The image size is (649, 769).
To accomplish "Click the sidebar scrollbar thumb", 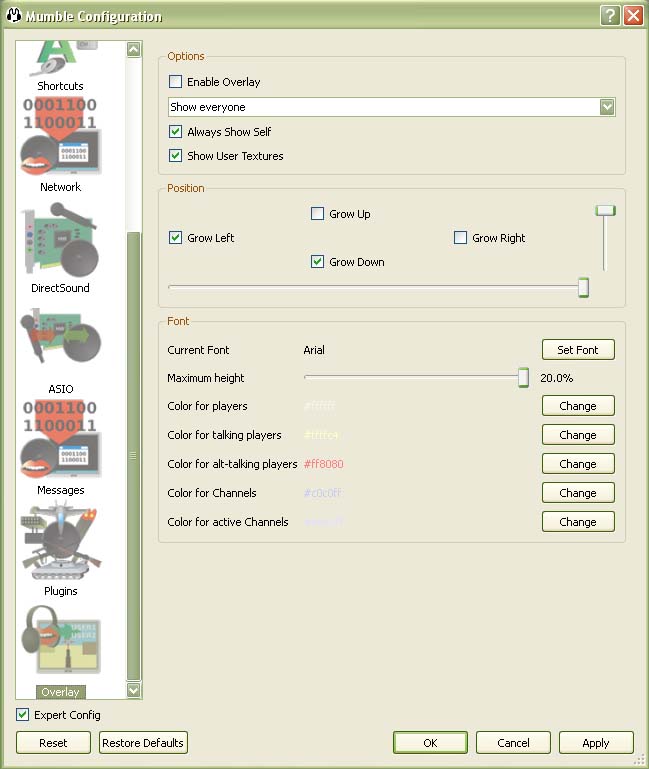I will click(133, 456).
